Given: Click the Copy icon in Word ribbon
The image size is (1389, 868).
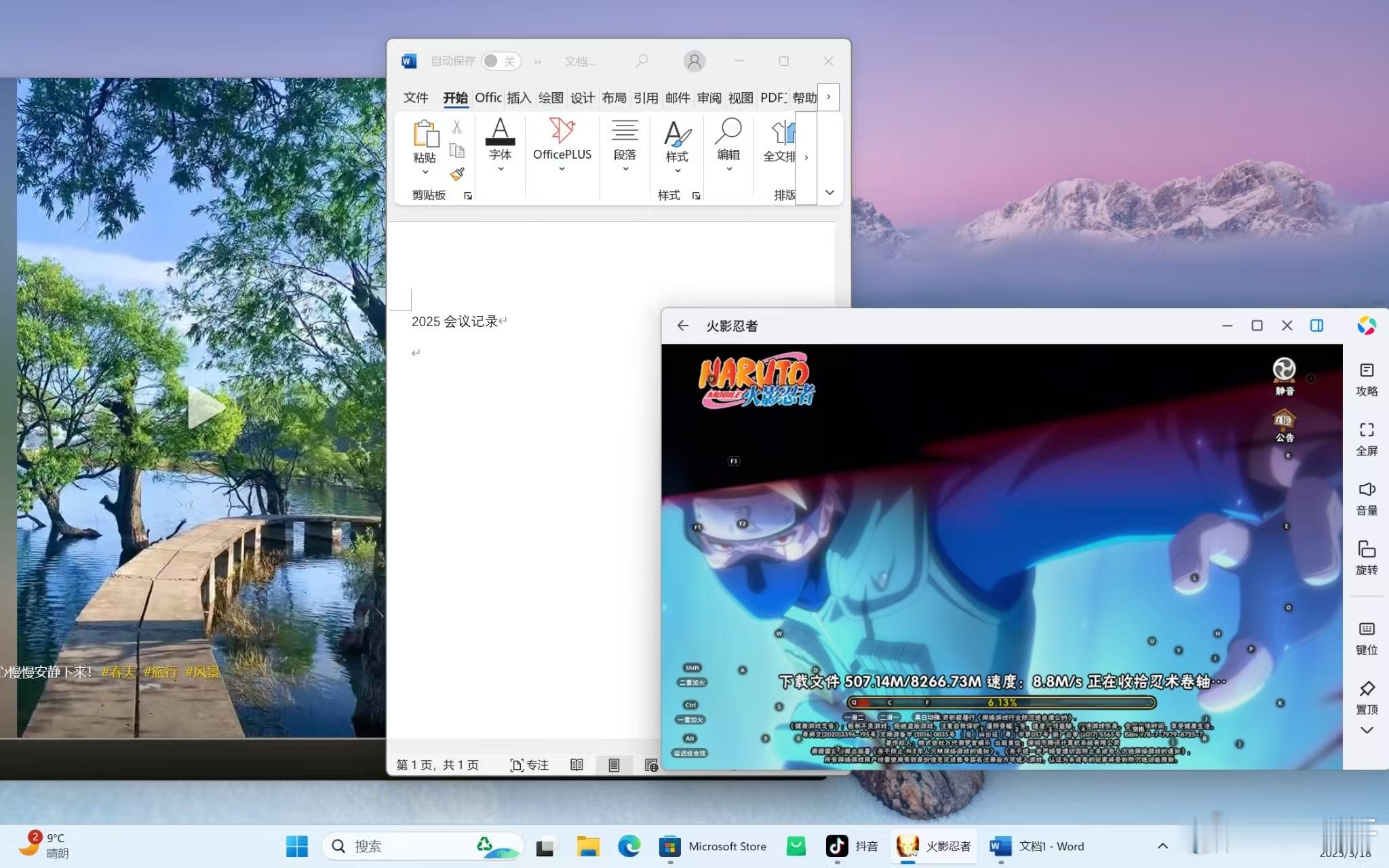Looking at the screenshot, I should tap(457, 151).
